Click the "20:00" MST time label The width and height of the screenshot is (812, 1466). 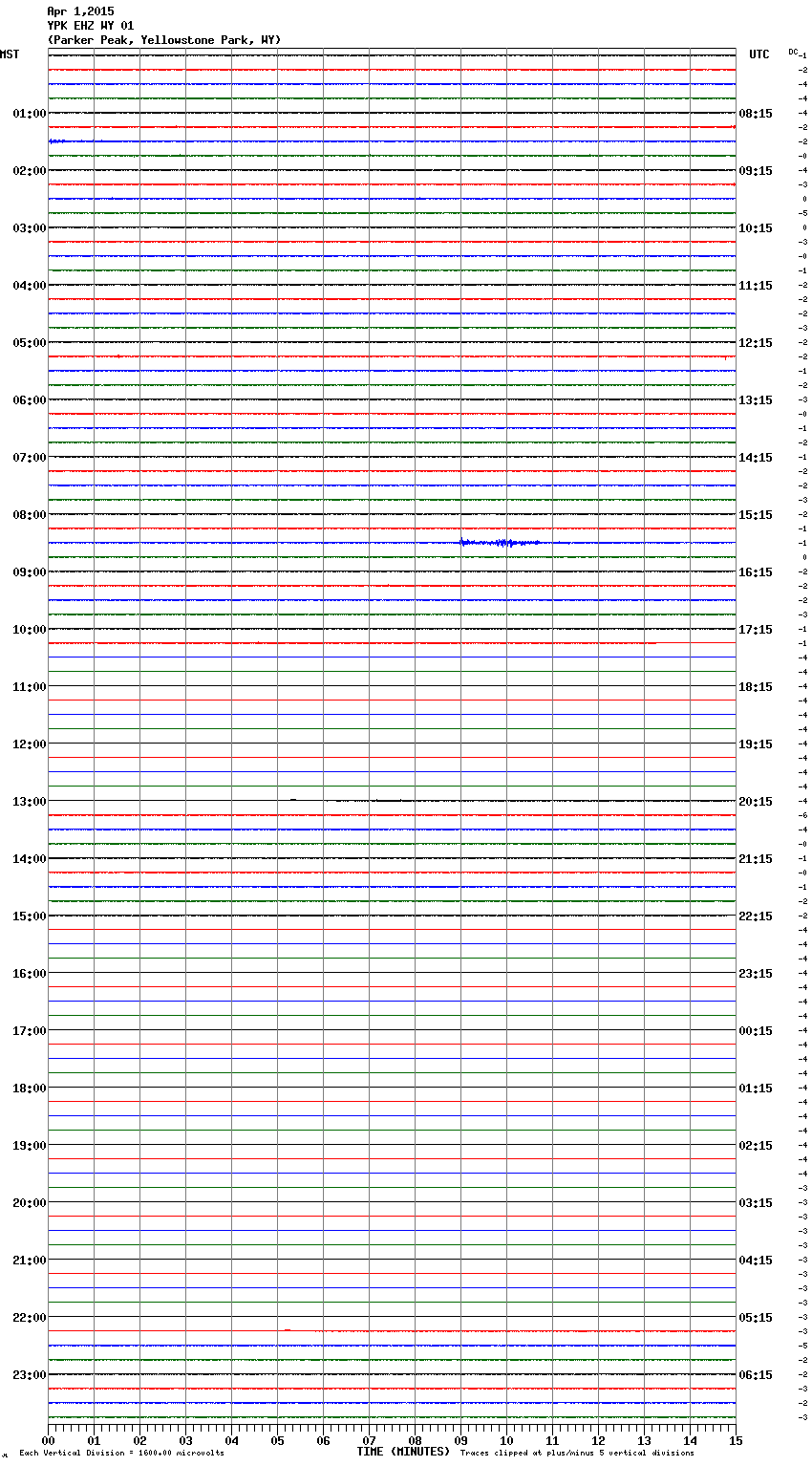[30, 1203]
